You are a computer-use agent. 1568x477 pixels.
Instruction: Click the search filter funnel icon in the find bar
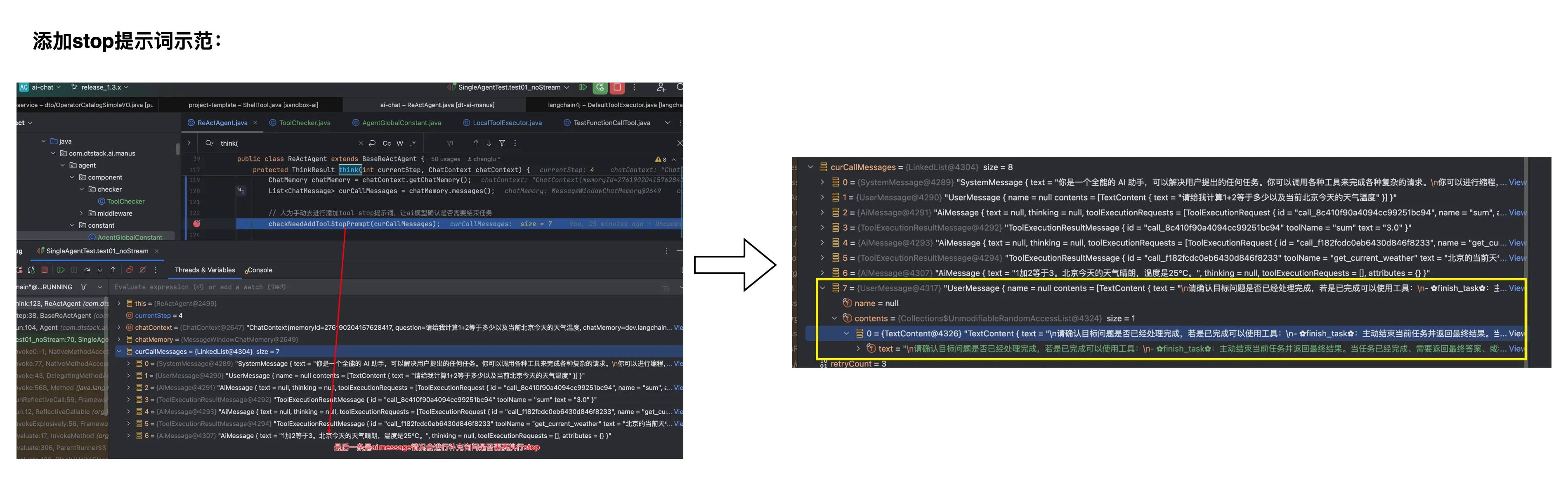click(x=502, y=144)
